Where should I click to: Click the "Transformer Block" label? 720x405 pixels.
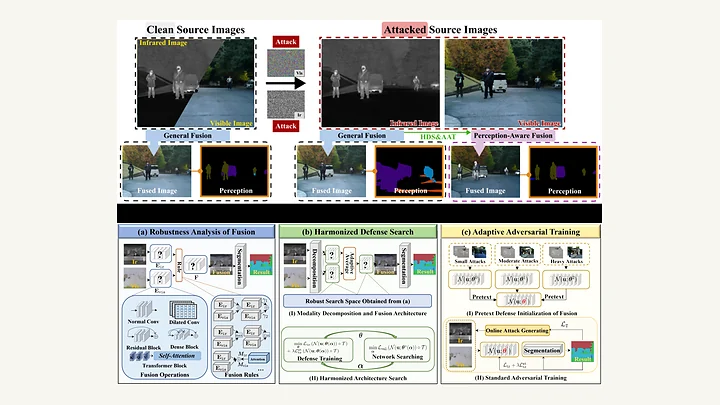pyautogui.click(x=164, y=366)
